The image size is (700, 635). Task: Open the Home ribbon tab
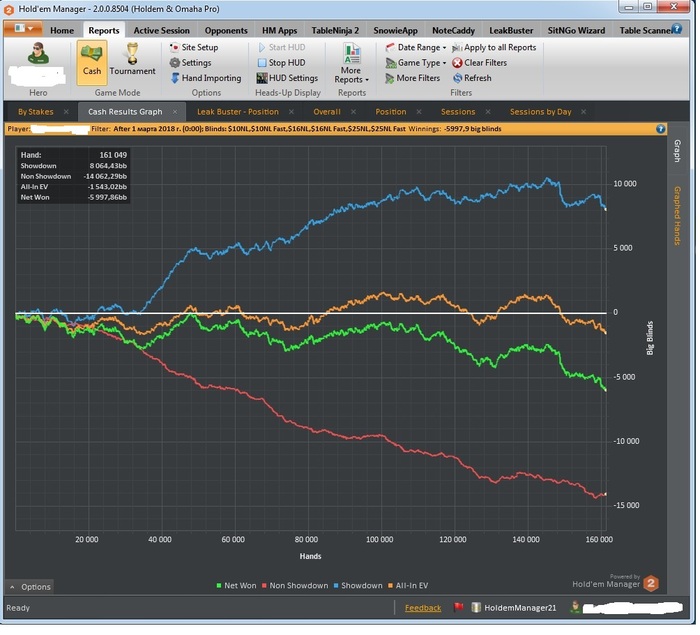point(62,30)
